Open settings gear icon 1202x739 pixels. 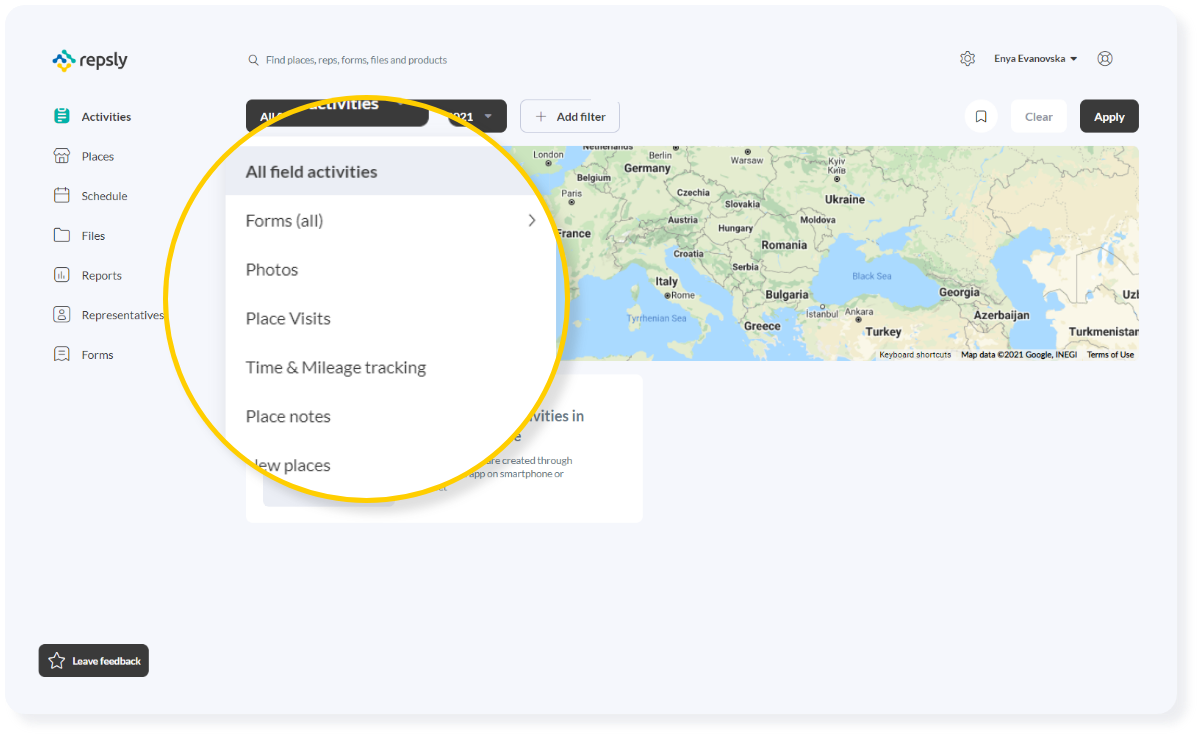(x=967, y=59)
